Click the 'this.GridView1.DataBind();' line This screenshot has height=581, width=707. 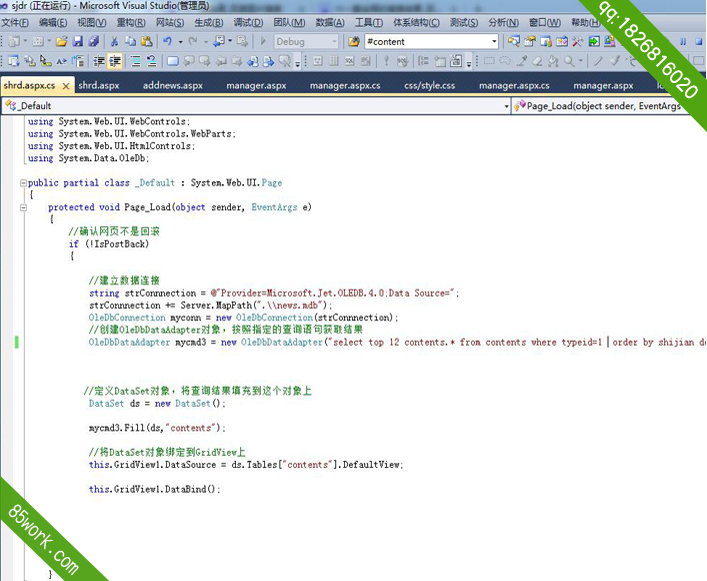point(155,489)
